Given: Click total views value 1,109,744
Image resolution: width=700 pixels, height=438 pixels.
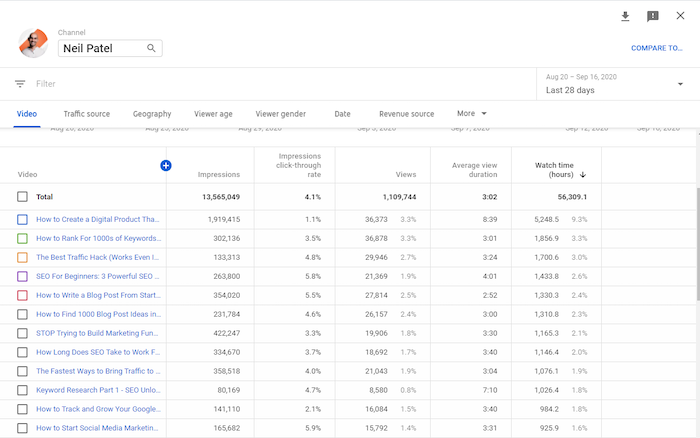Looking at the screenshot, I should click(399, 197).
